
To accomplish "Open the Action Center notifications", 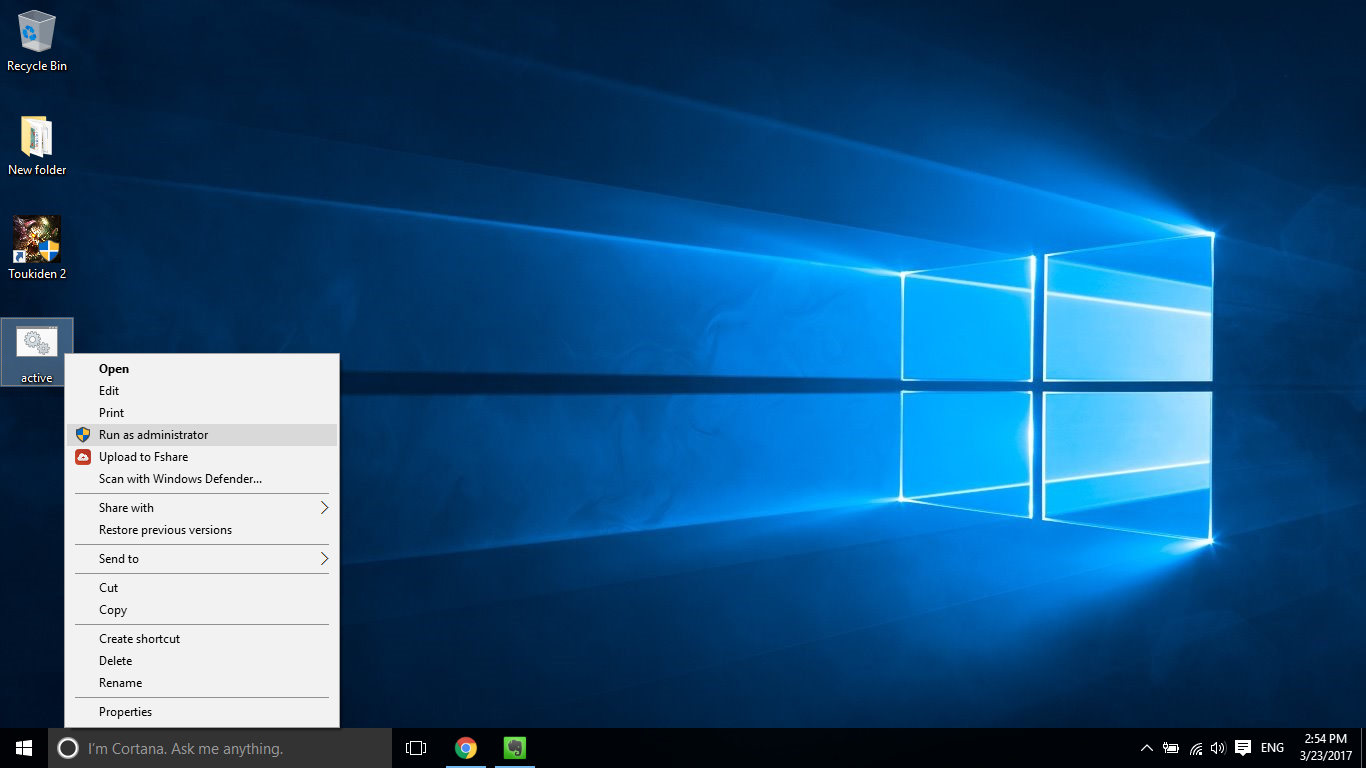I will click(x=1242, y=747).
